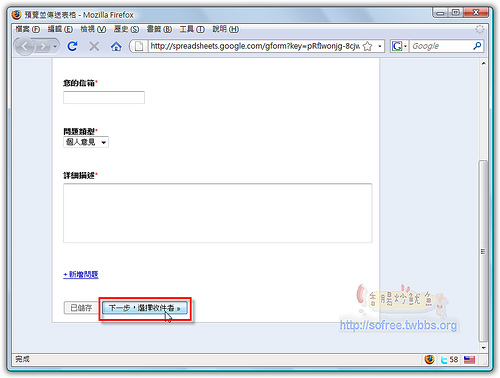Open the 說明 (H) menu

point(226,29)
